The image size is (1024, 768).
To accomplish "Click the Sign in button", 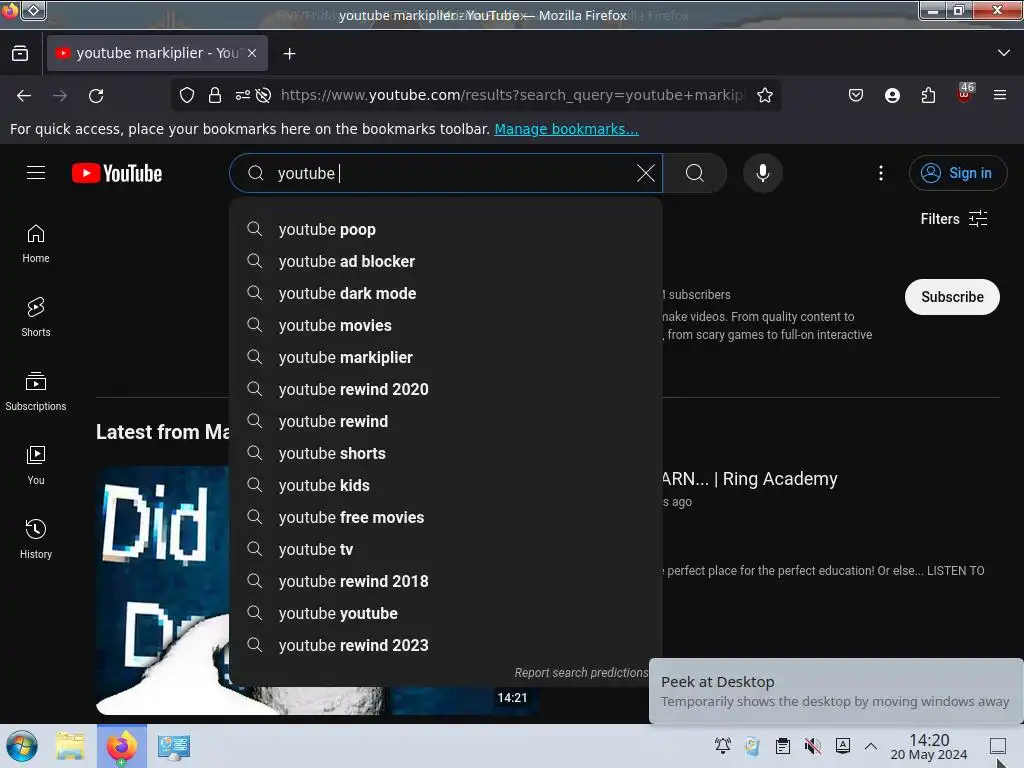I will pos(957,173).
